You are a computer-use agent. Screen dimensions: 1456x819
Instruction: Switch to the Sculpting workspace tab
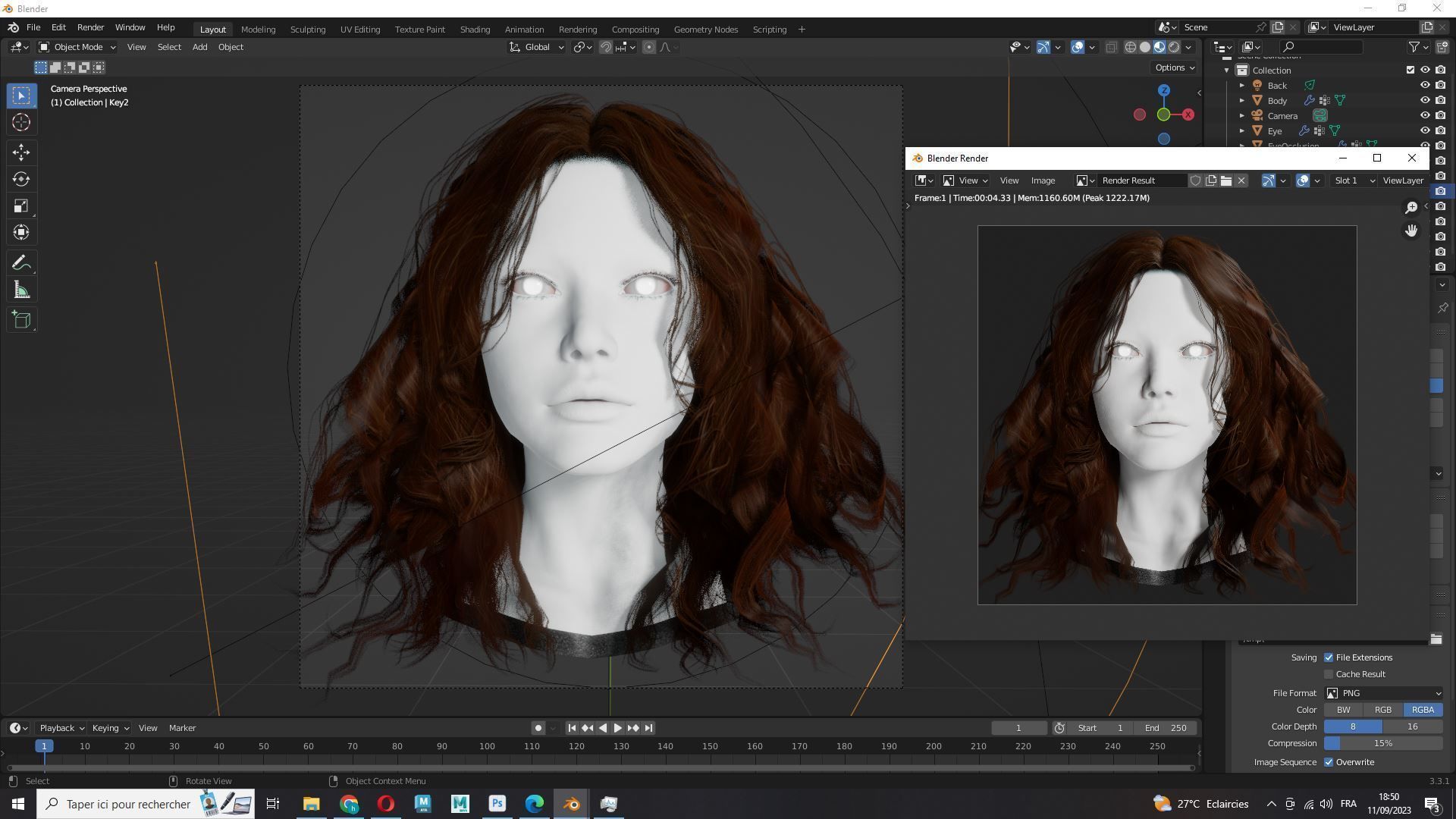pos(308,30)
